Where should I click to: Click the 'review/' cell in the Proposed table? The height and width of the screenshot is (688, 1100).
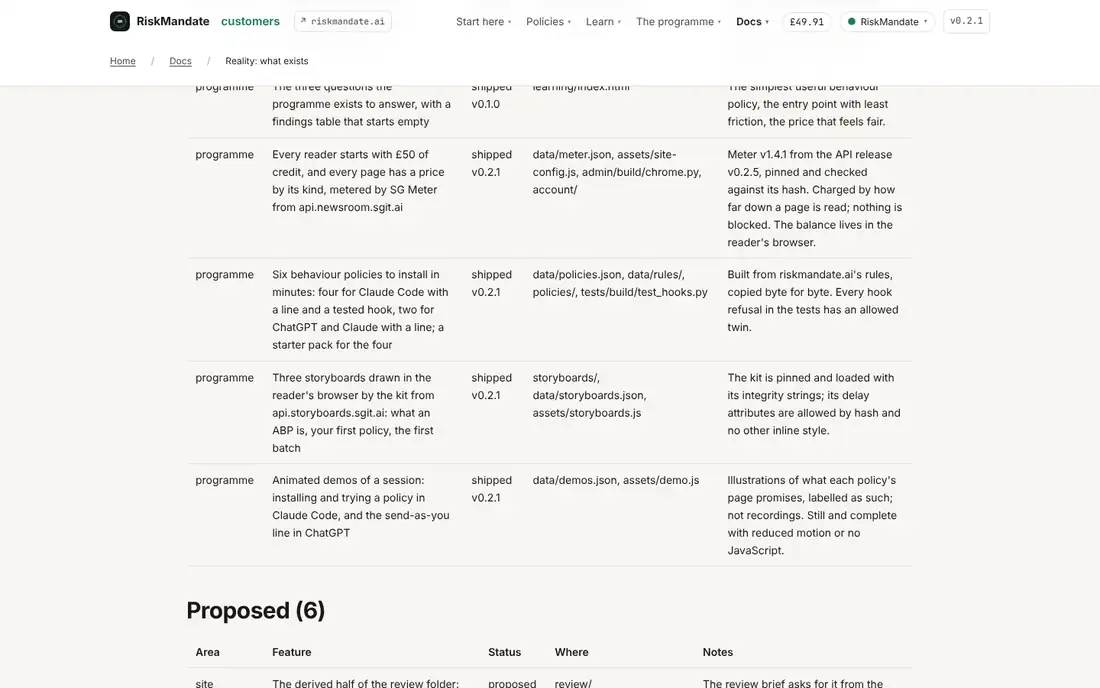point(573,683)
